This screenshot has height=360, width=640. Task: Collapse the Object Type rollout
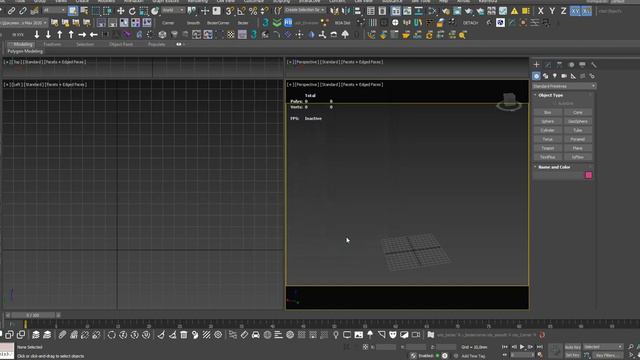550,95
